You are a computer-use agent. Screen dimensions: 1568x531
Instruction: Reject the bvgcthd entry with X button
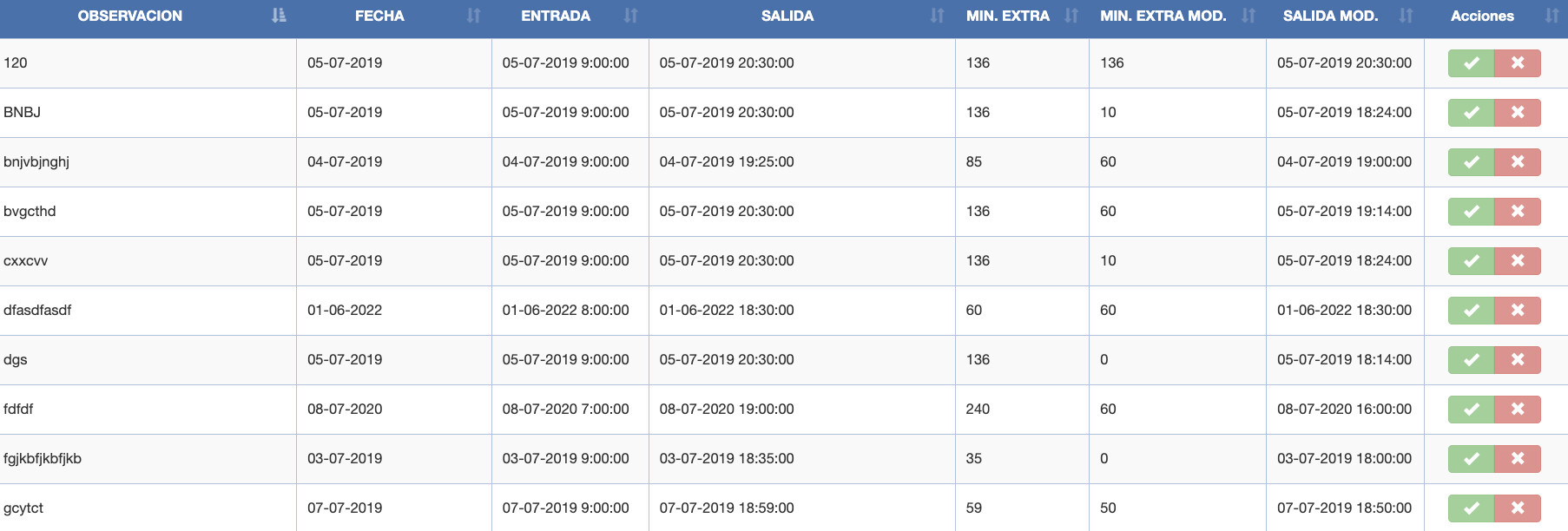[1518, 212]
